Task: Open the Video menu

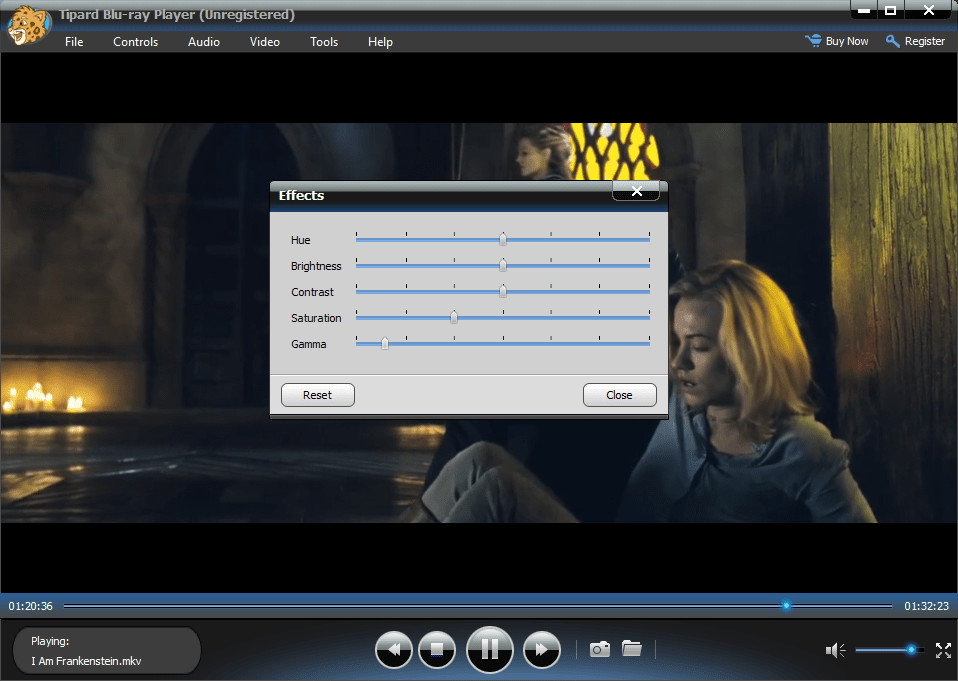Action: coord(265,42)
